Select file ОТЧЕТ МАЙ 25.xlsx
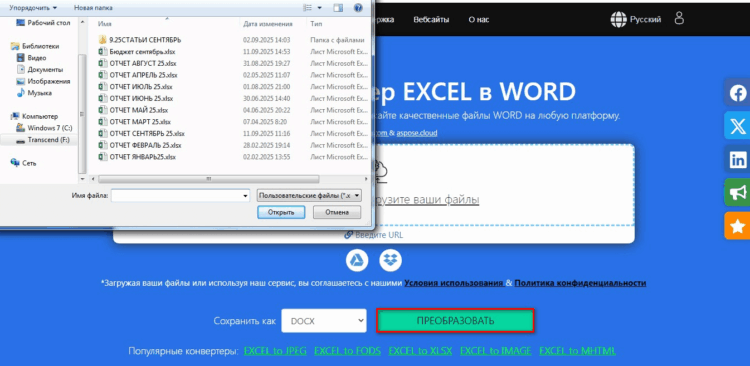Screen dimensions: 750x366 click(x=134, y=110)
